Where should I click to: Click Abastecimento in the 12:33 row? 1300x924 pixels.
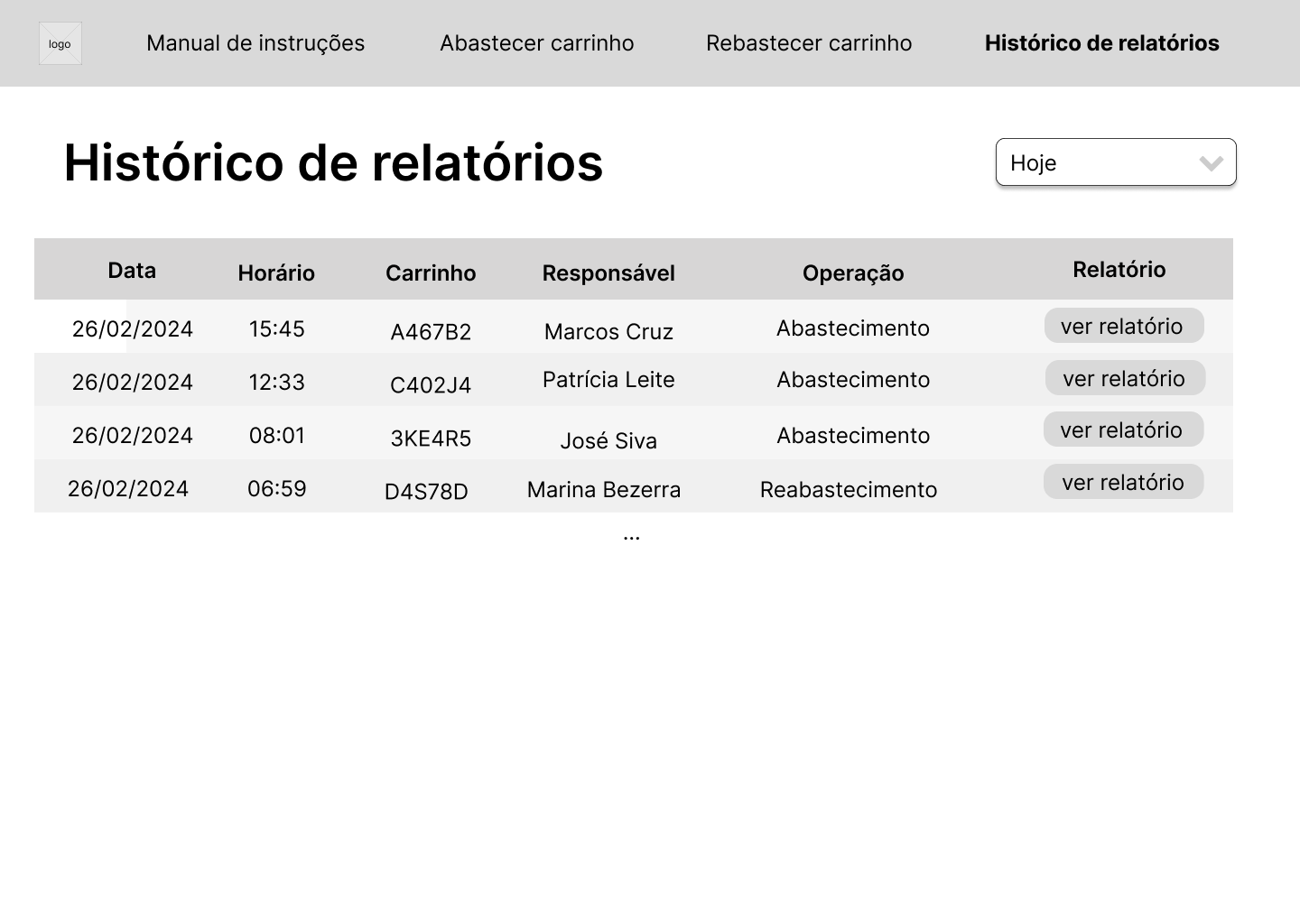coord(853,380)
